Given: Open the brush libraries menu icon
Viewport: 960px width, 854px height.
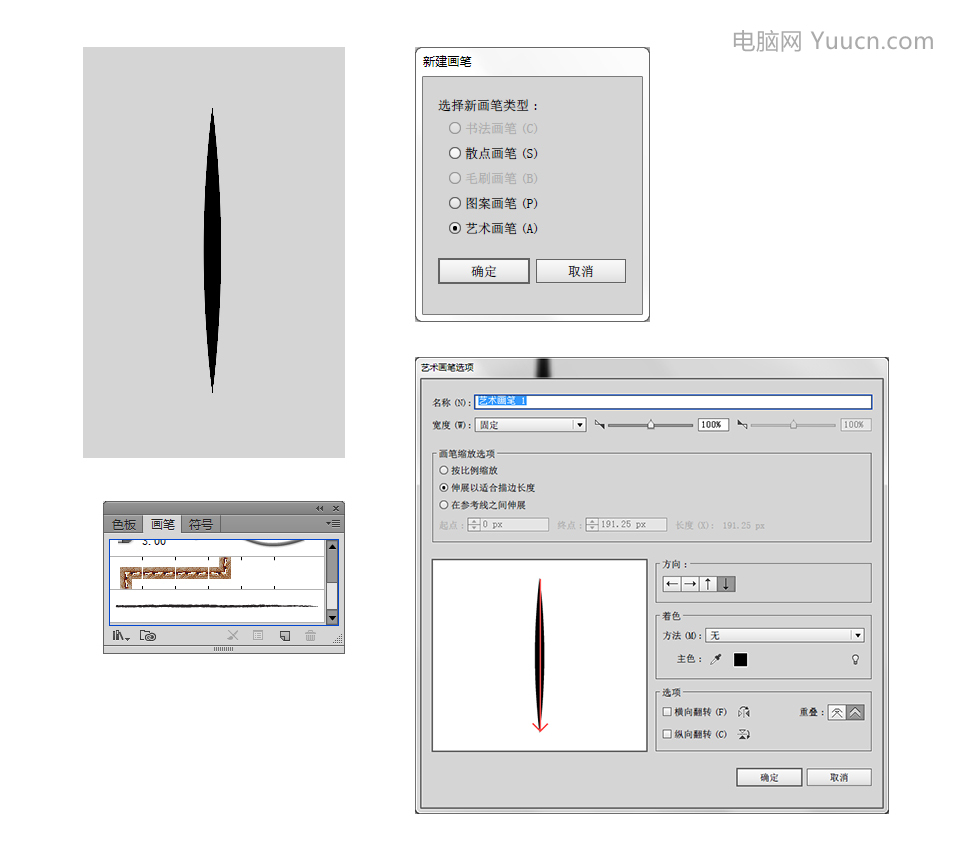Looking at the screenshot, I should click(x=121, y=636).
